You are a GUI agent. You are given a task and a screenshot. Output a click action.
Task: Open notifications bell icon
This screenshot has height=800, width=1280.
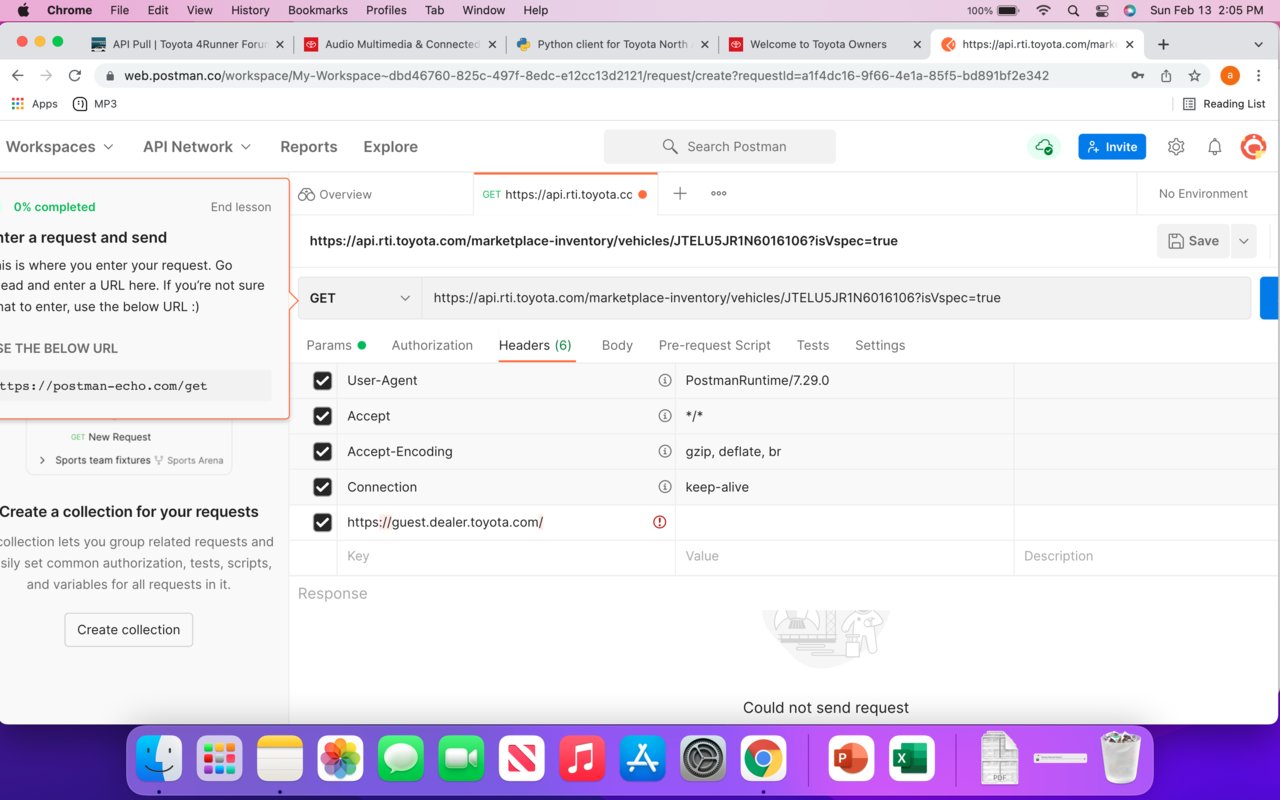pyautogui.click(x=1214, y=147)
